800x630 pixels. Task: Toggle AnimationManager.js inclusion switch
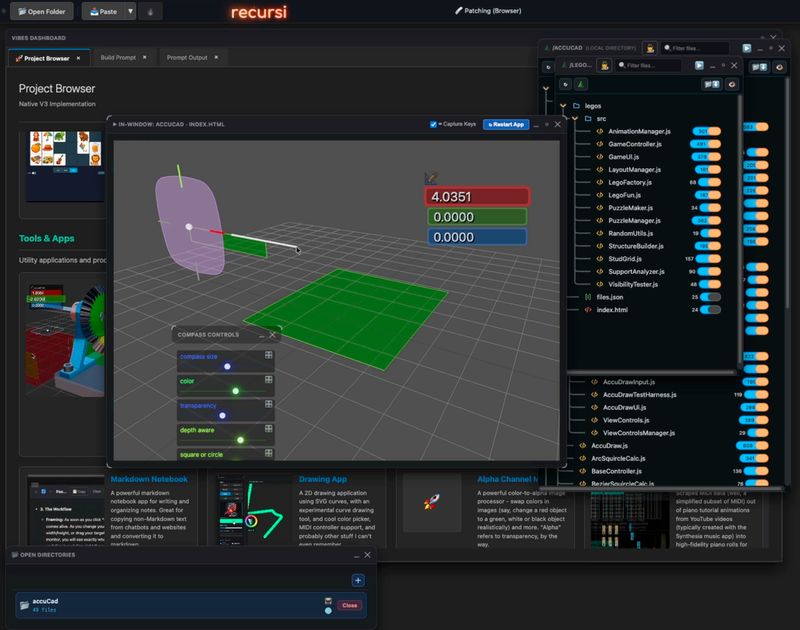(x=707, y=131)
